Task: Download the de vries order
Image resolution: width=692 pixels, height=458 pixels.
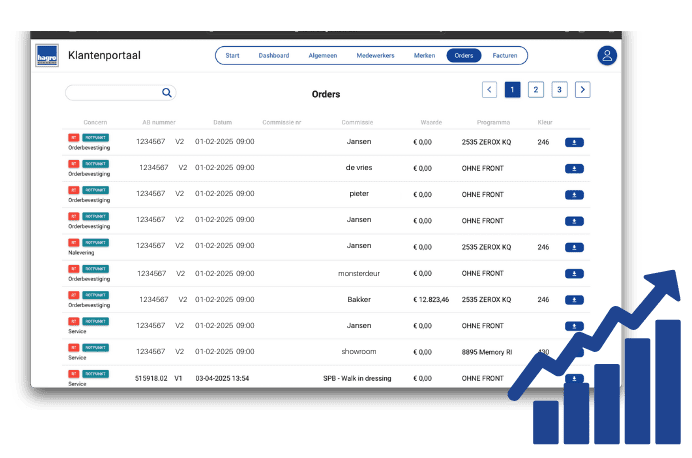Action: tap(574, 169)
